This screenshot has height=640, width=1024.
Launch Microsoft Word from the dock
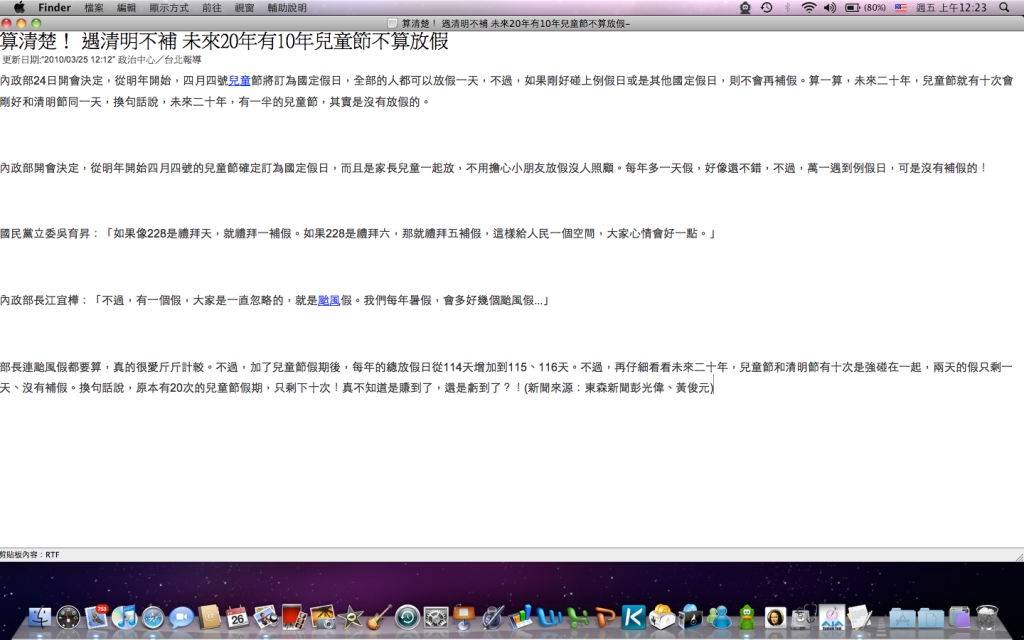[548, 617]
